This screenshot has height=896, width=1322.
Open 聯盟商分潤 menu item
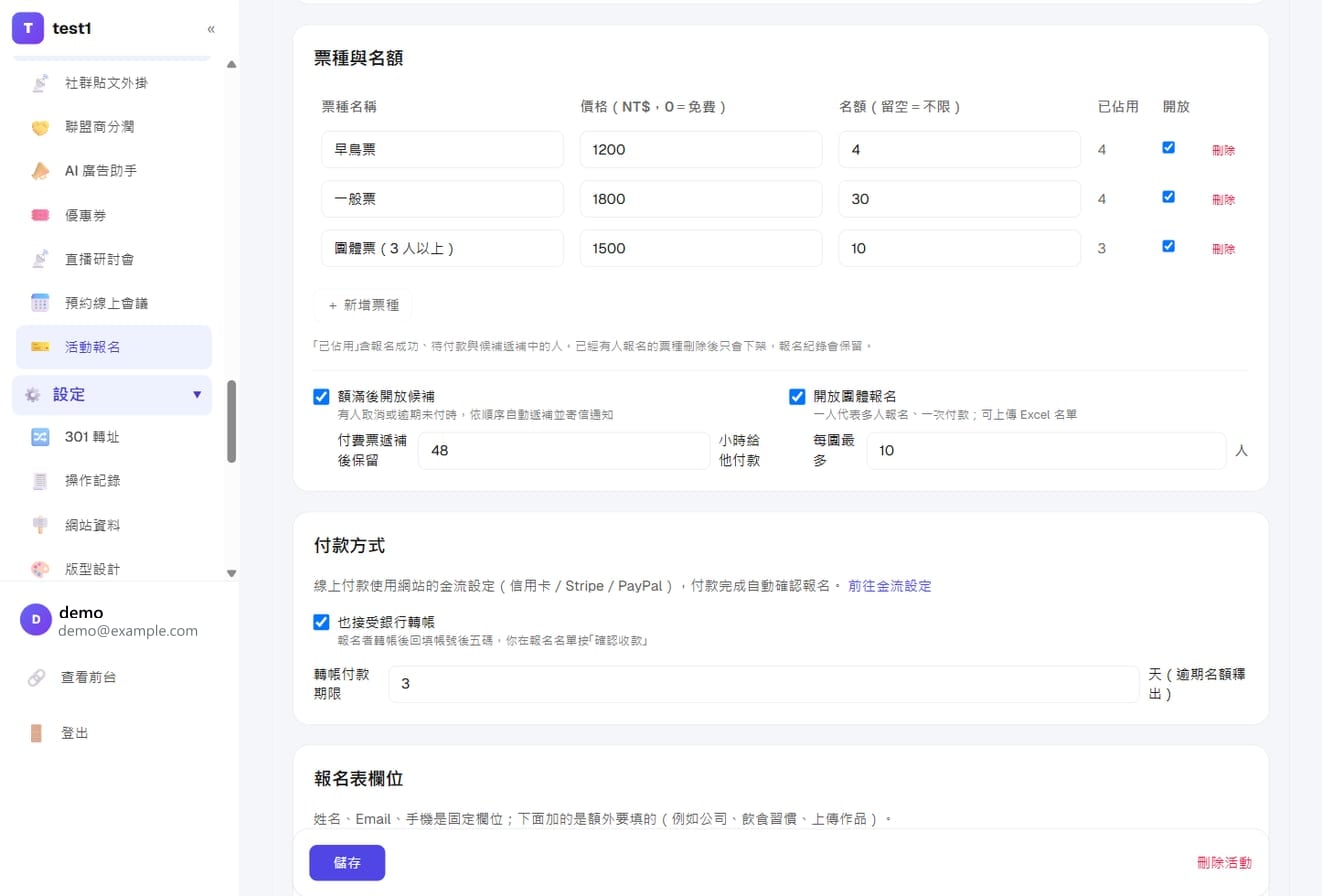114,127
